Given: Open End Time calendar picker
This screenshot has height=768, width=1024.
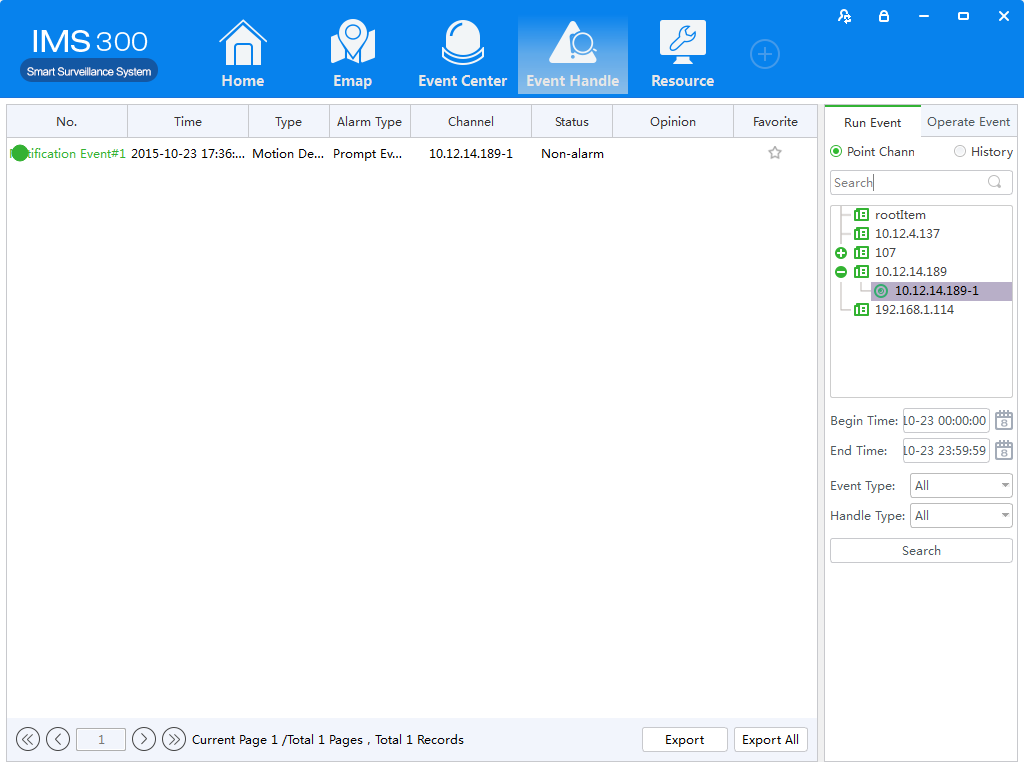Looking at the screenshot, I should 1003,451.
